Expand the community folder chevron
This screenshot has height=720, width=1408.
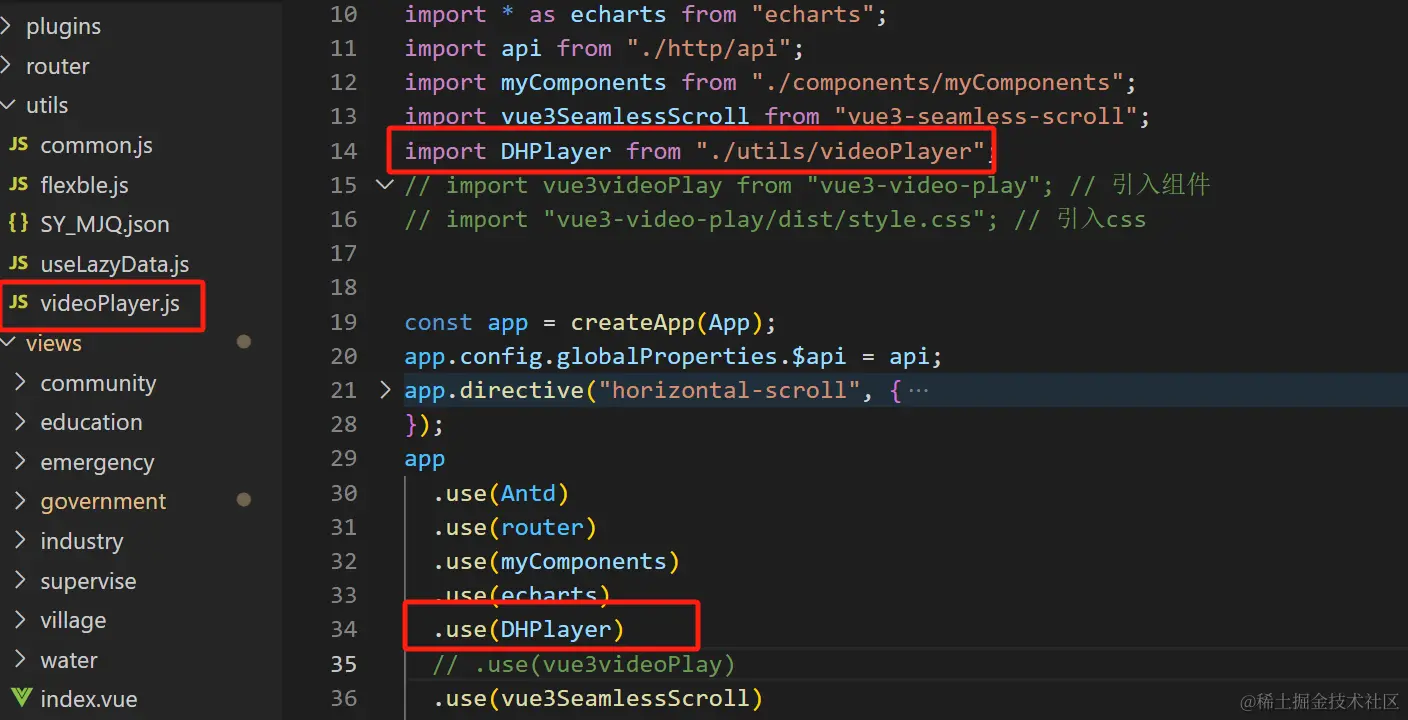(x=21, y=383)
